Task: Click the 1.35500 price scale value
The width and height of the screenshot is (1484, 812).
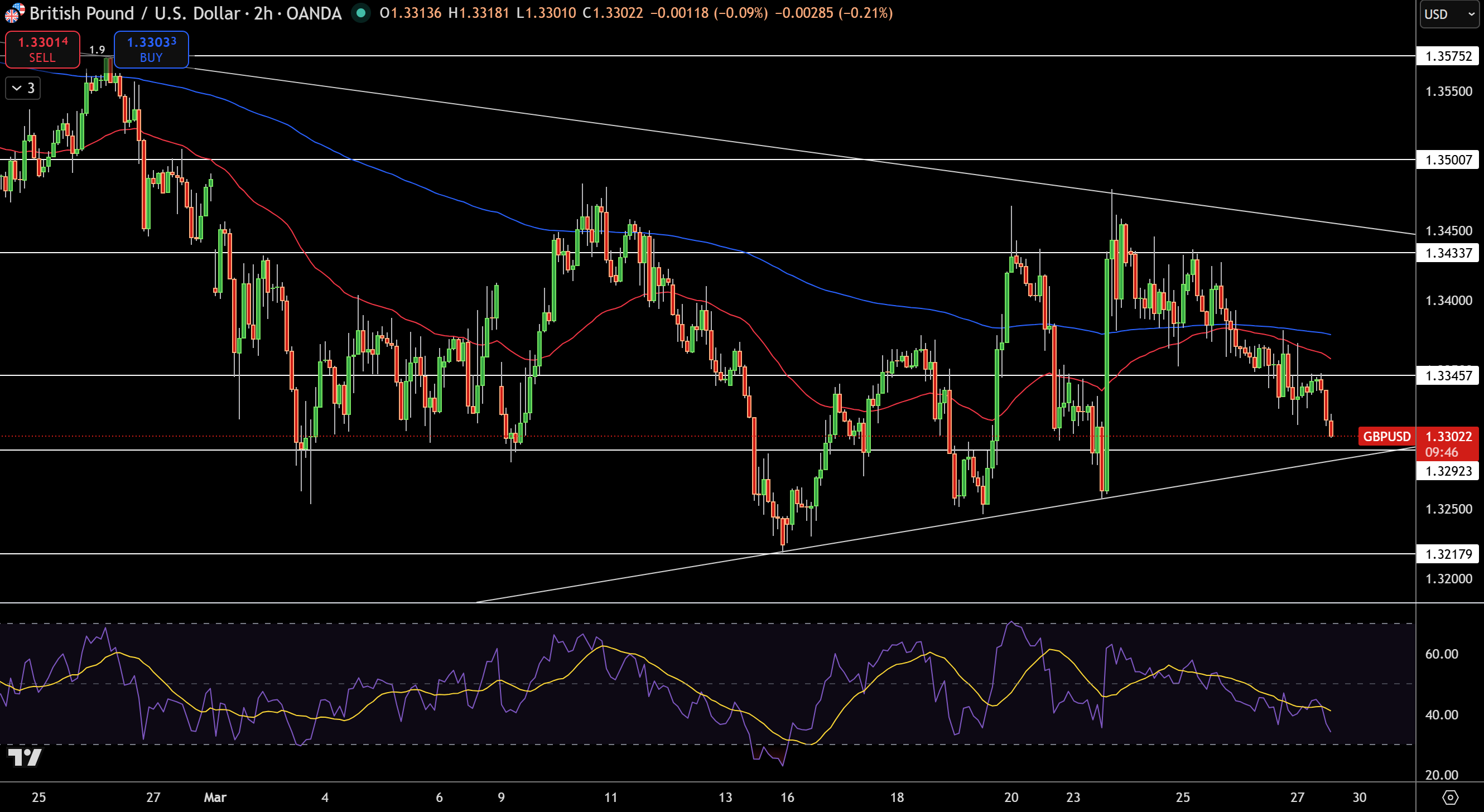Action: [x=1448, y=91]
